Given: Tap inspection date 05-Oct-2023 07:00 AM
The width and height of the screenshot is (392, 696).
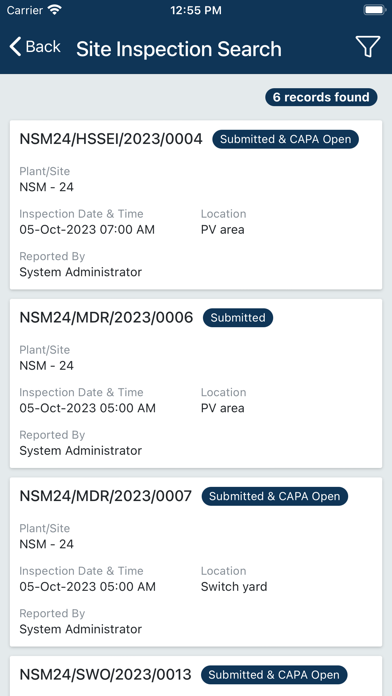Looking at the screenshot, I should click(87, 230).
